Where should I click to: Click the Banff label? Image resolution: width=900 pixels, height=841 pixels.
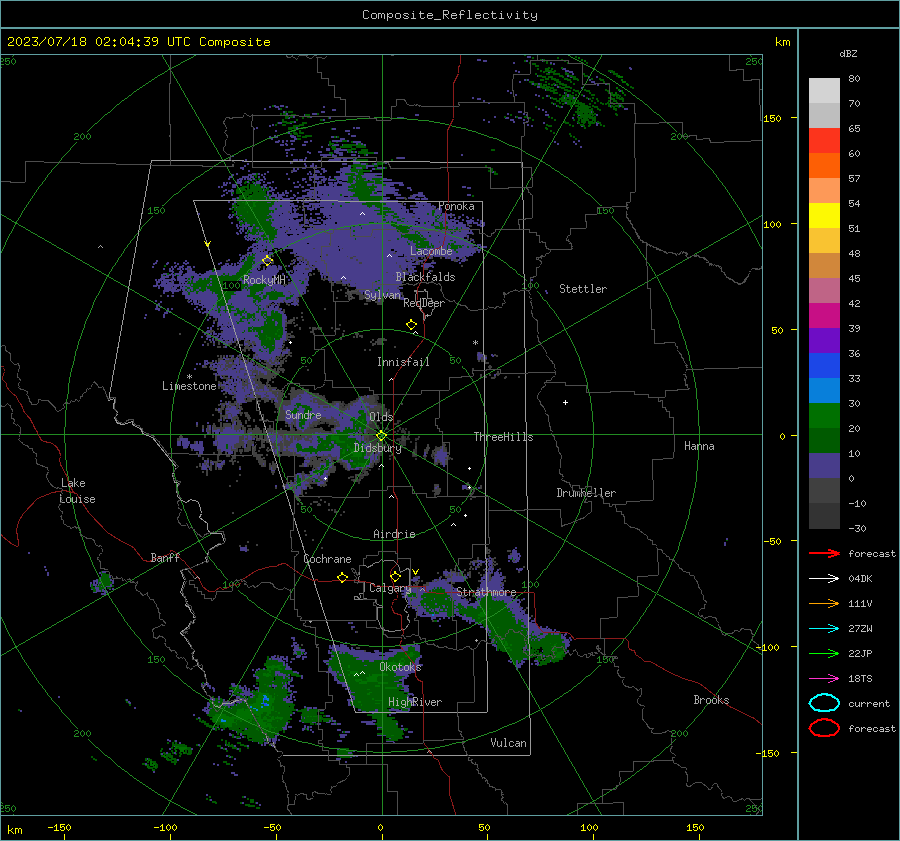pos(165,557)
